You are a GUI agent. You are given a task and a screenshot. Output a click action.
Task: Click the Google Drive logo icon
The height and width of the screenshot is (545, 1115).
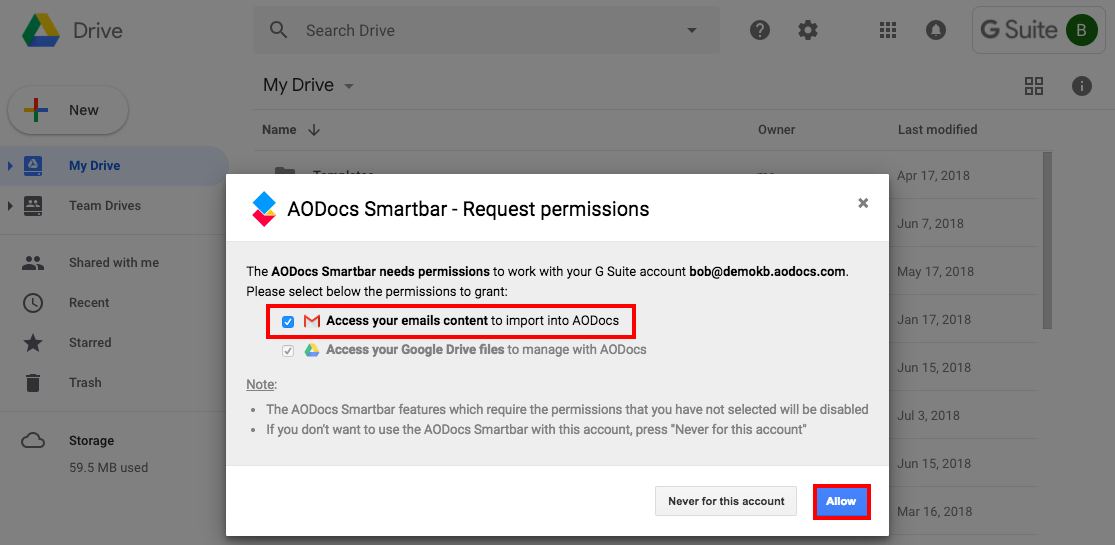coord(41,31)
